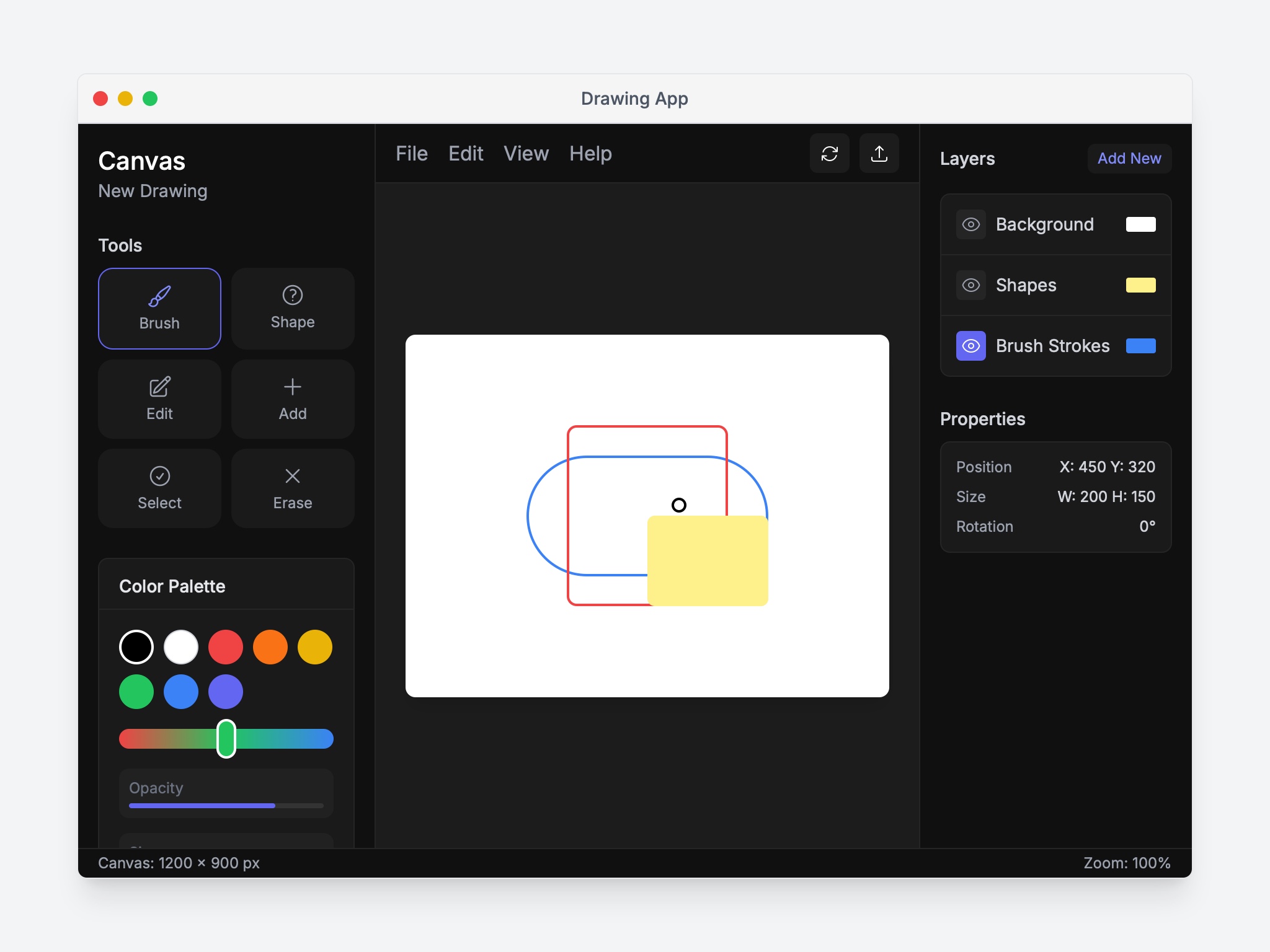
Task: Click the refresh icon in the toolbar
Action: [x=830, y=153]
